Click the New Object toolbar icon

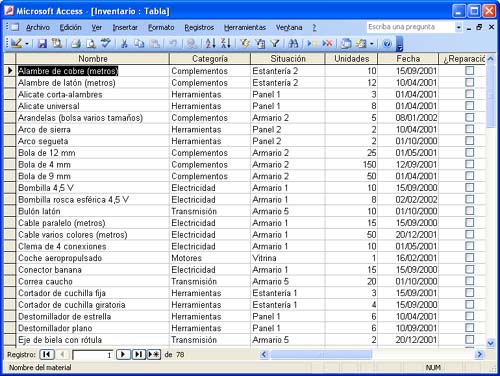pyautogui.click(x=361, y=43)
